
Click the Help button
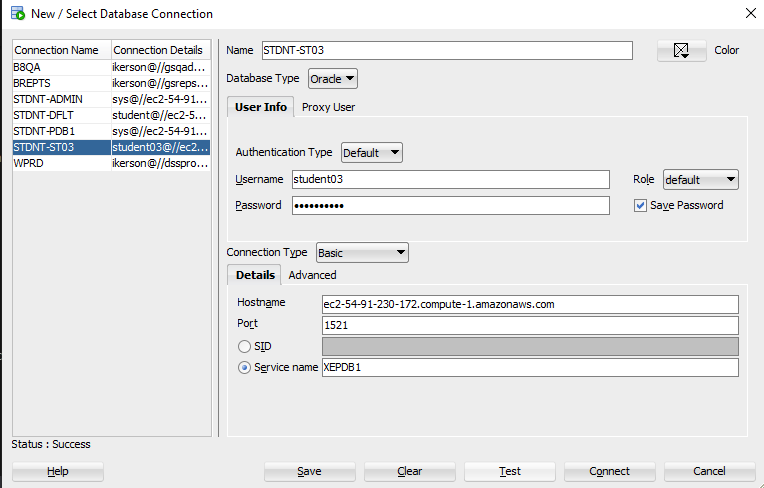click(x=57, y=471)
